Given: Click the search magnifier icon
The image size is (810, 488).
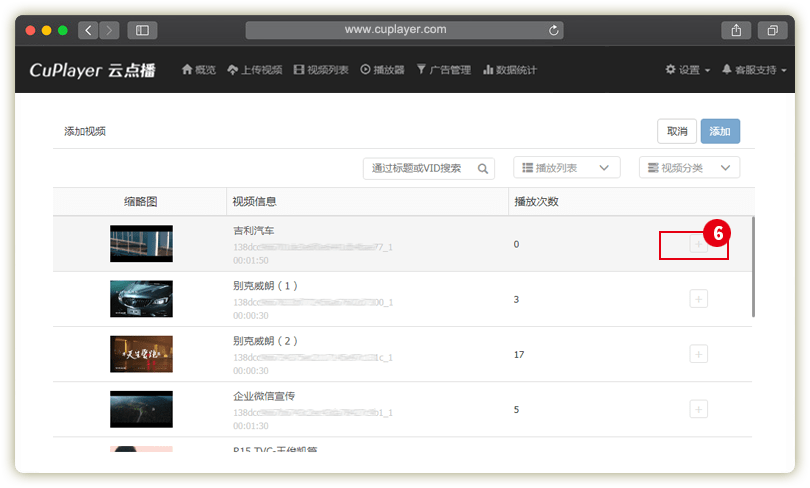Looking at the screenshot, I should pos(483,168).
